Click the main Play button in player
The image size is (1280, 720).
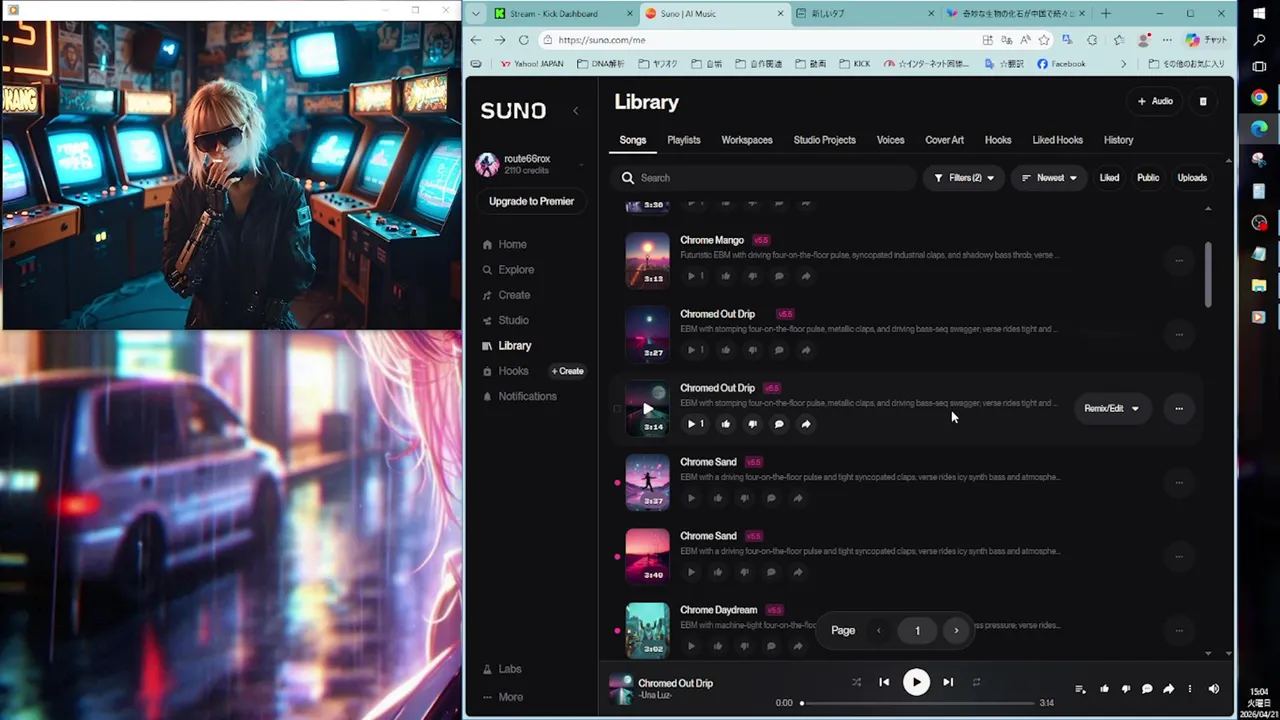click(x=916, y=682)
